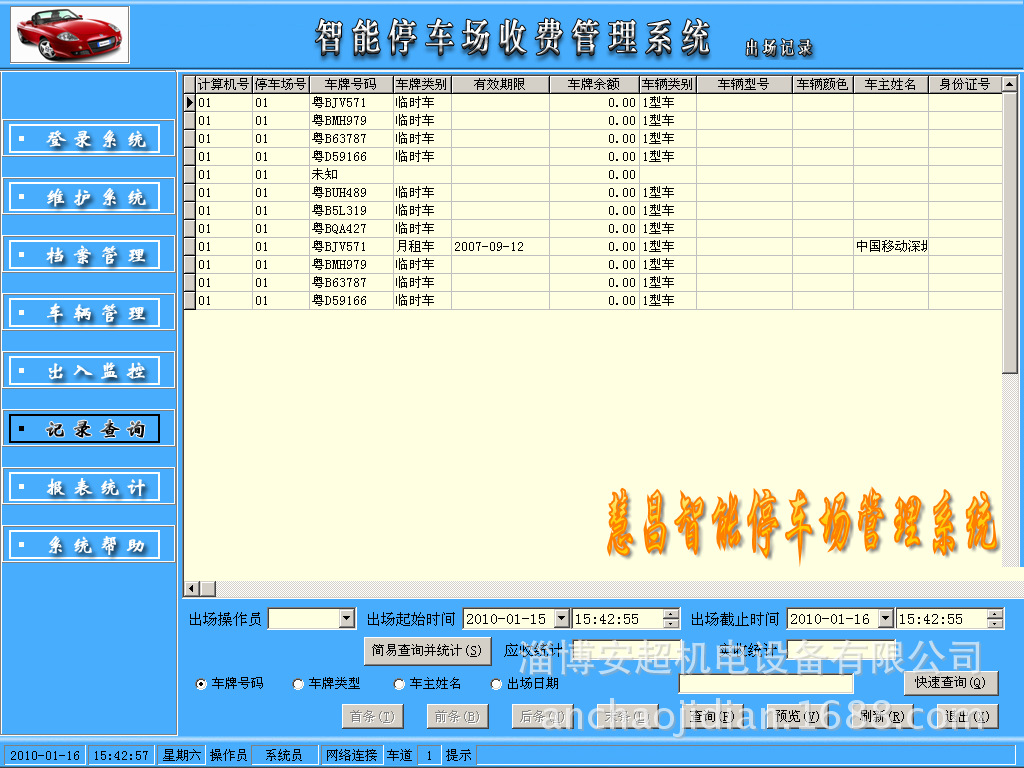The height and width of the screenshot is (768, 1024).
Task: Open 档案管理 (archive management)
Action: pos(88,254)
